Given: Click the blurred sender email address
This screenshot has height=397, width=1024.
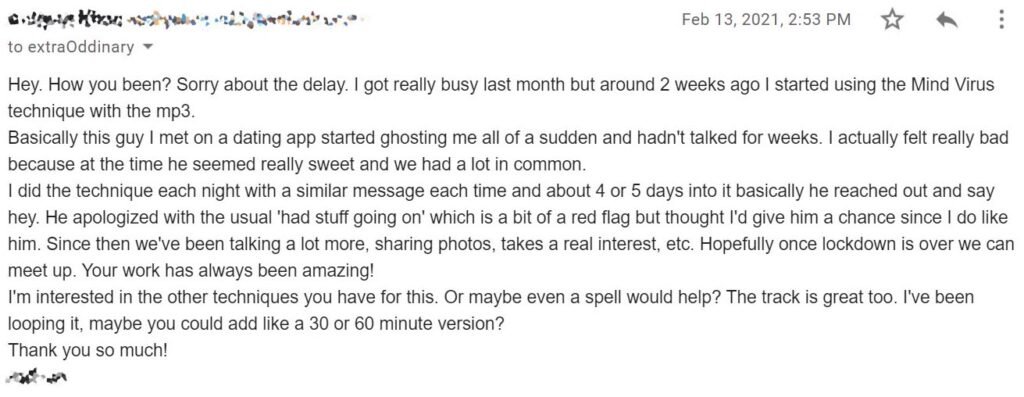Looking at the screenshot, I should (242, 20).
